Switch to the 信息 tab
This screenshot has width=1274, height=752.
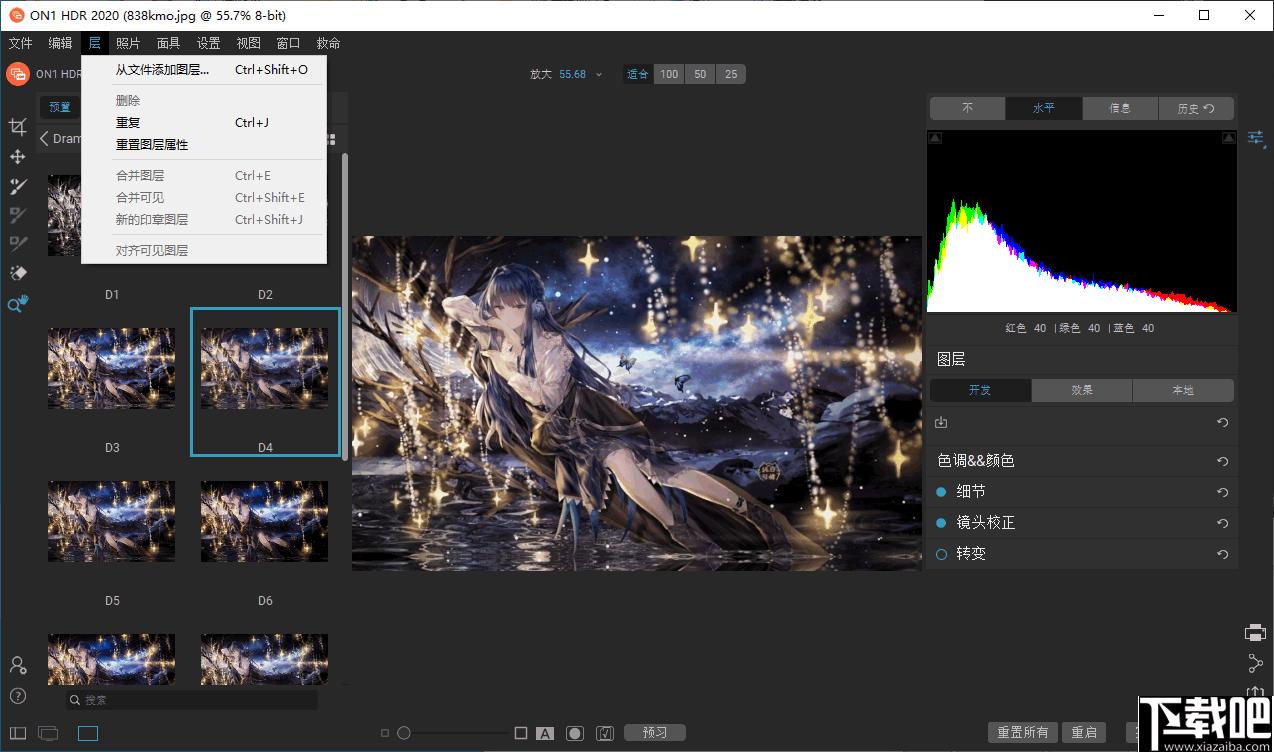1120,108
